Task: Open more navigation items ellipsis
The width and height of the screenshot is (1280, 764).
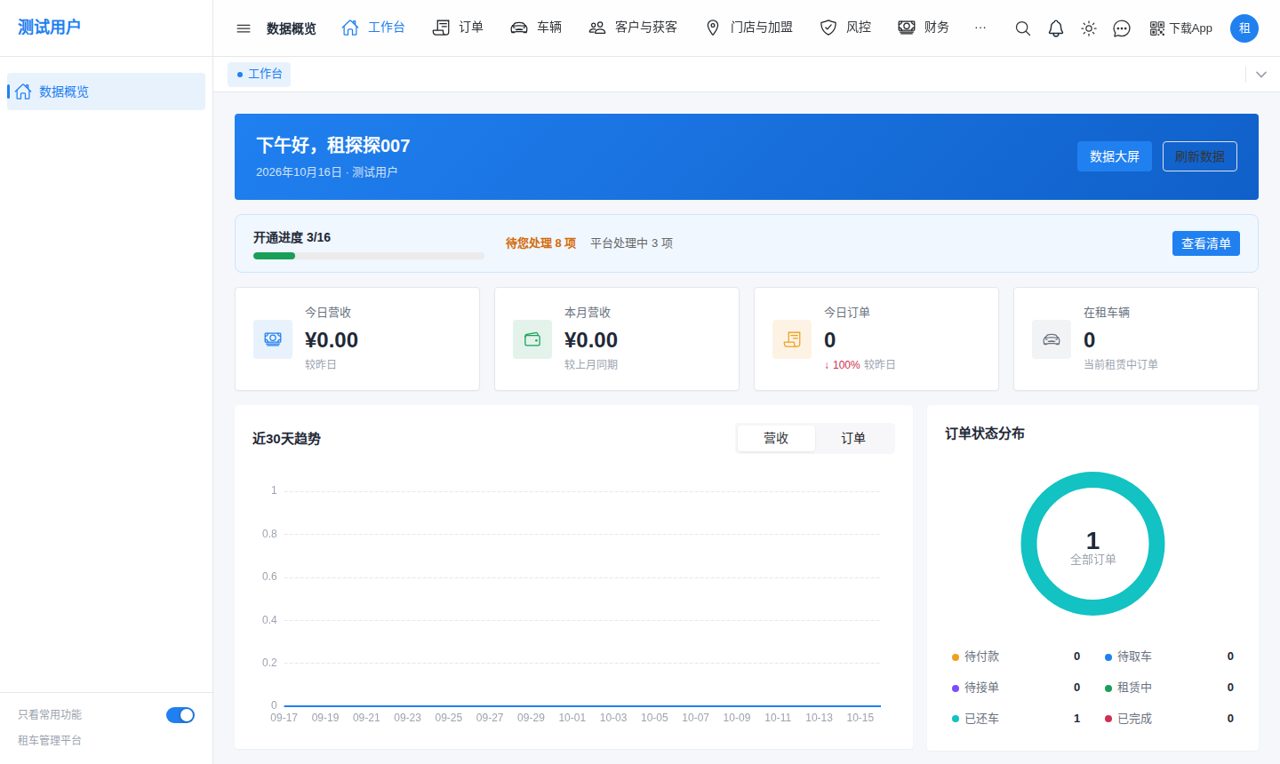Action: point(980,28)
